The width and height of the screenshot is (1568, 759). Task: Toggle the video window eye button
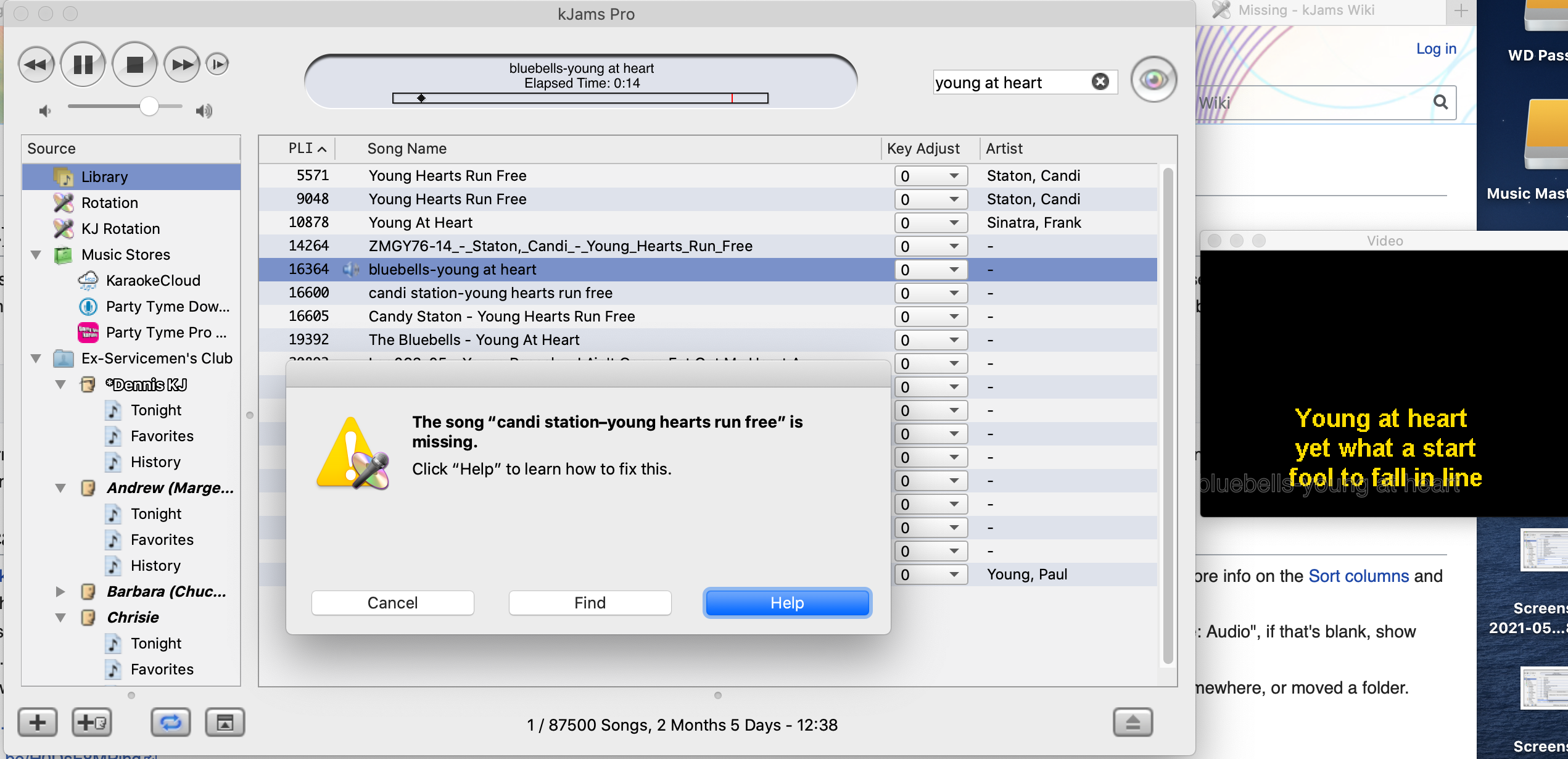[1153, 80]
